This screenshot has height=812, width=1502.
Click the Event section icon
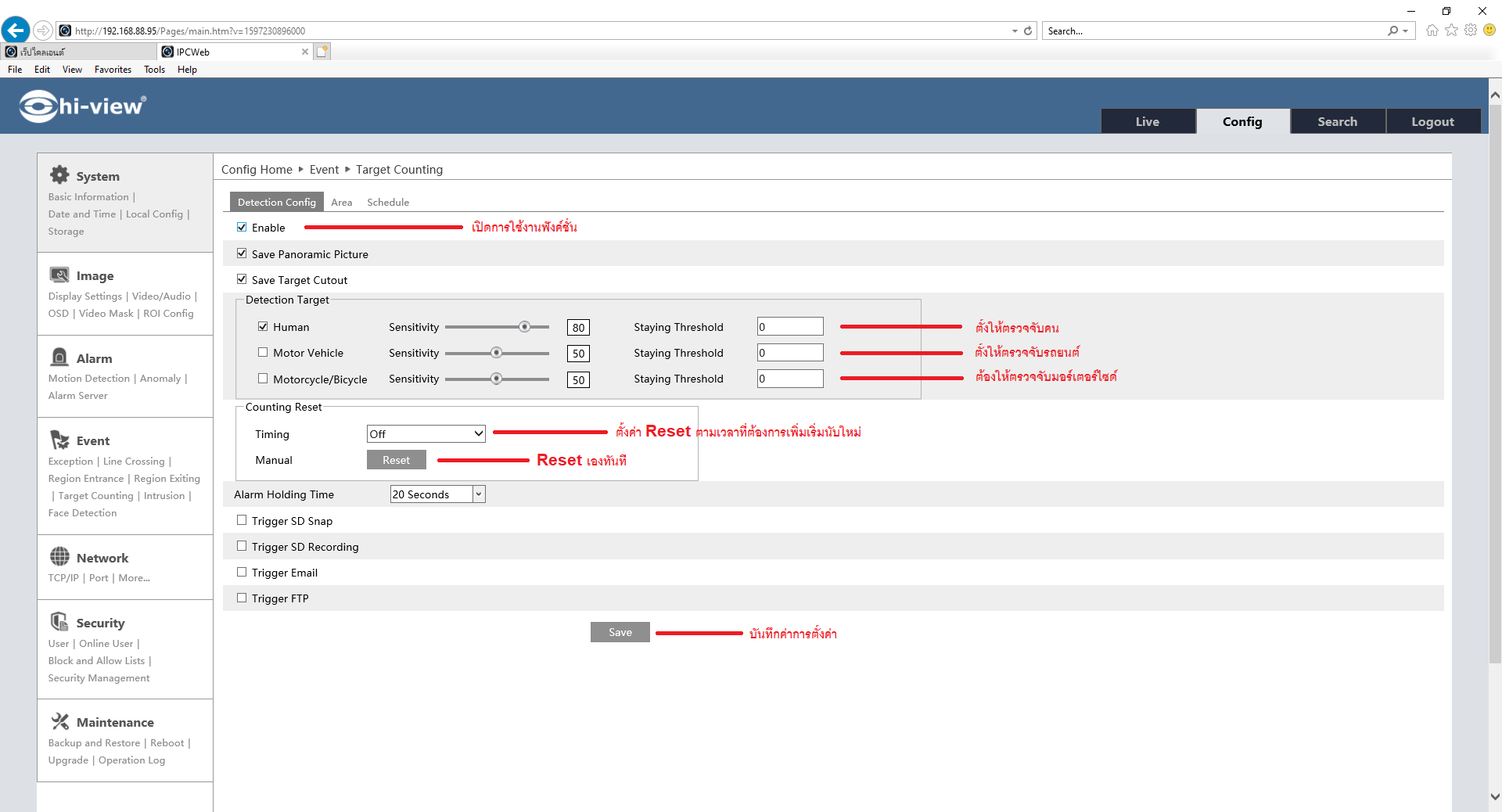pyautogui.click(x=59, y=440)
